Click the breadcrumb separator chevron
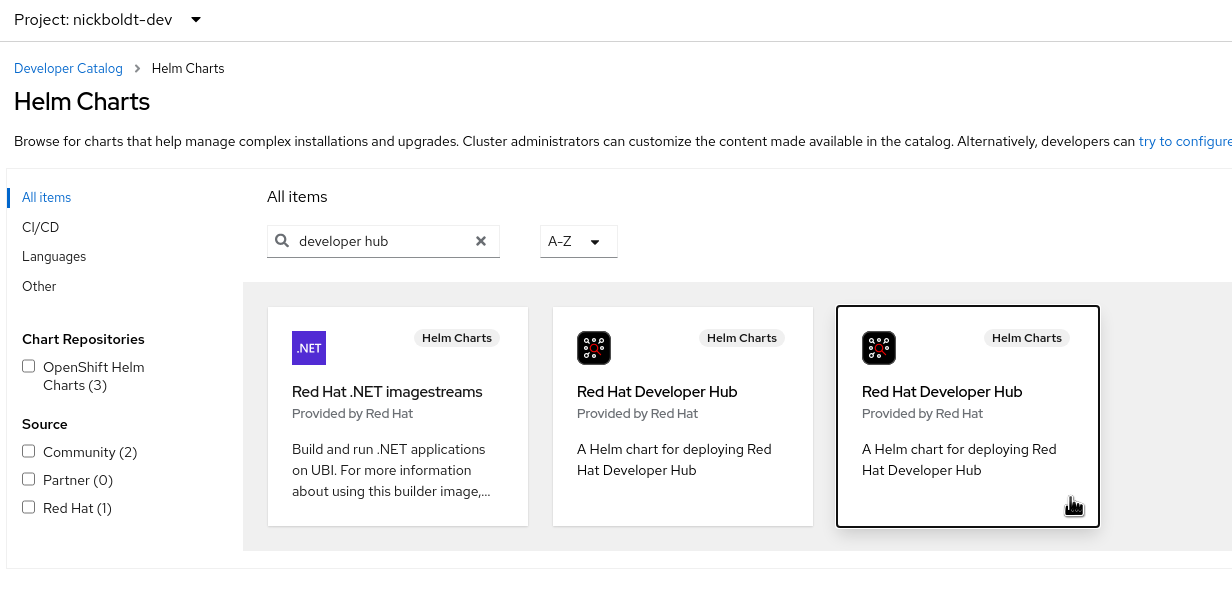Image resolution: width=1232 pixels, height=600 pixels. click(137, 69)
